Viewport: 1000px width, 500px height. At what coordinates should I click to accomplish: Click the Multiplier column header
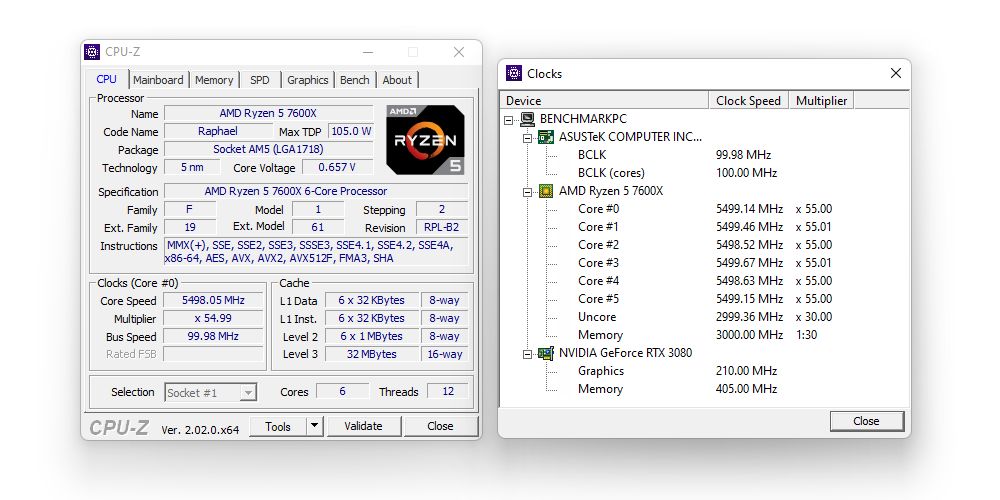(x=821, y=101)
